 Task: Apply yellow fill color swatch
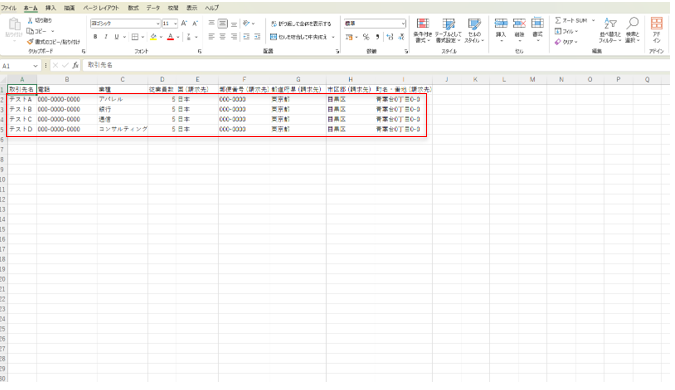click(x=153, y=37)
